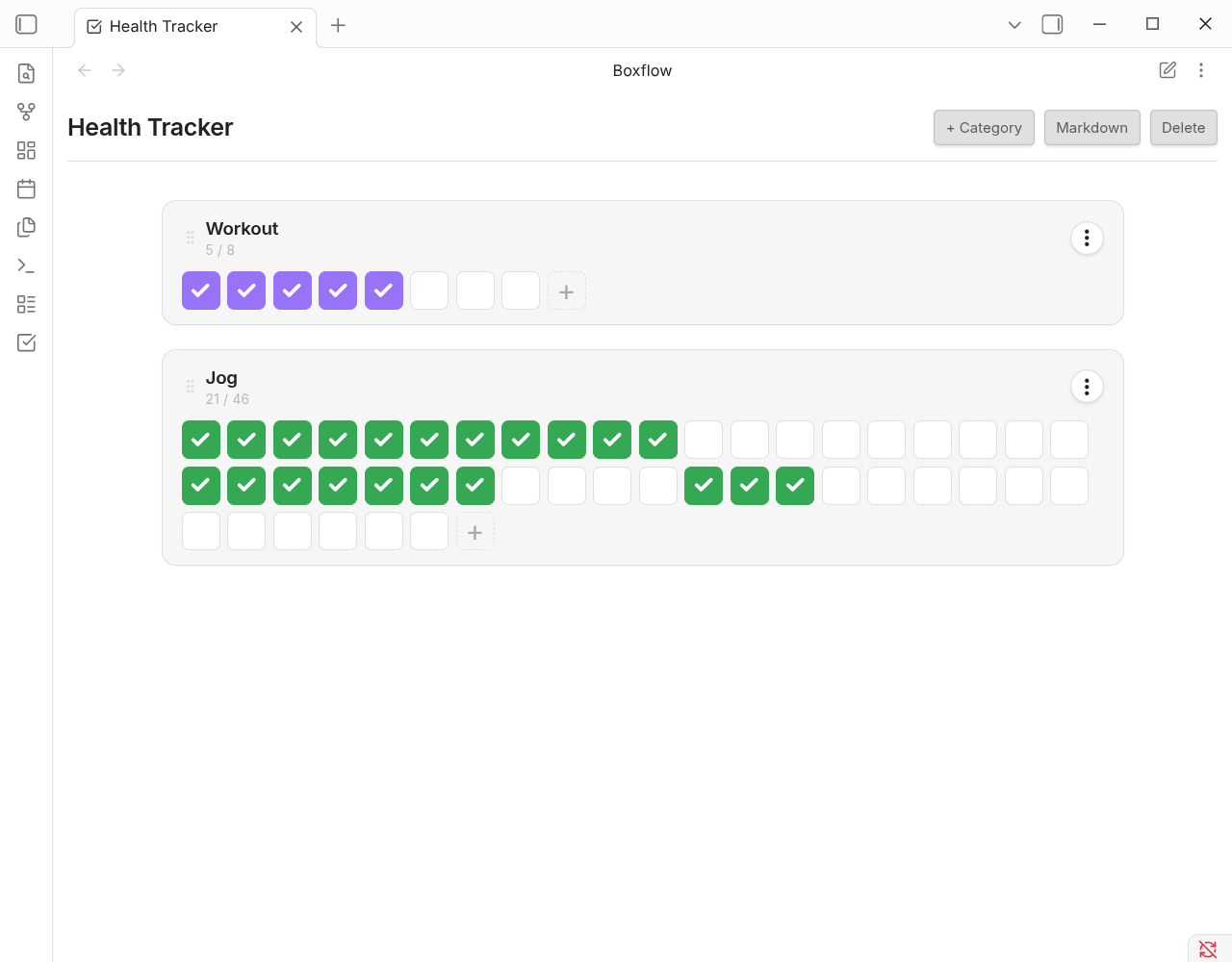The width and height of the screenshot is (1232, 962).
Task: Switch to the Health Tracker tab
Action: click(195, 27)
